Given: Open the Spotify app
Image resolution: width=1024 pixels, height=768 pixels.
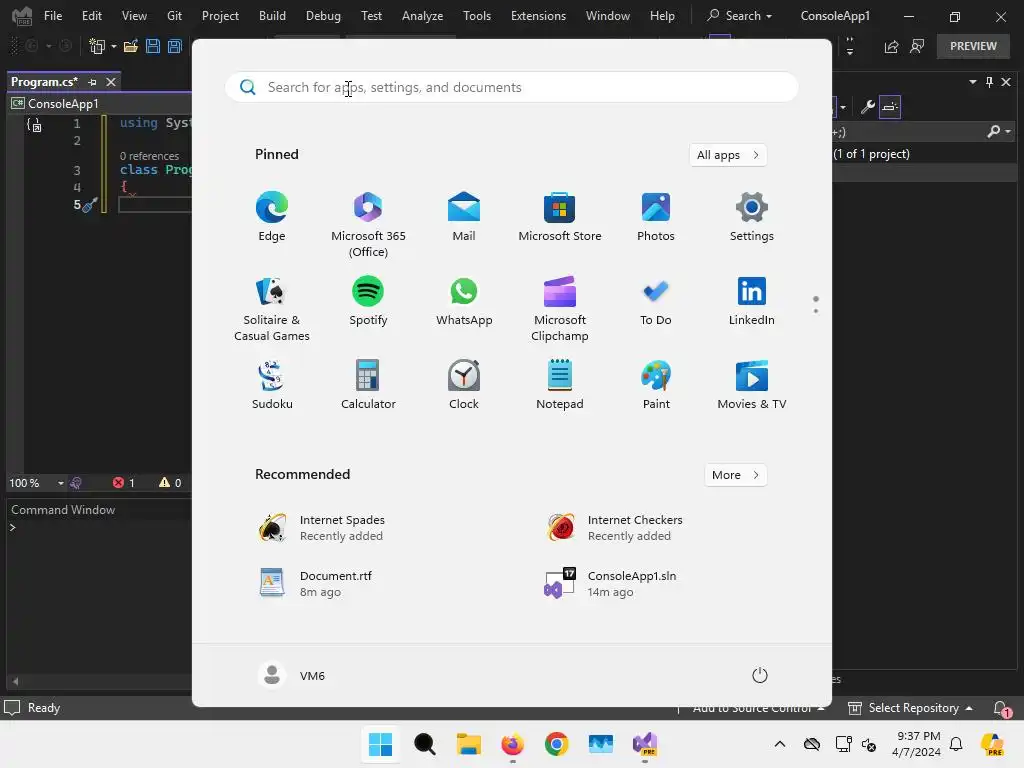Looking at the screenshot, I should 368,301.
